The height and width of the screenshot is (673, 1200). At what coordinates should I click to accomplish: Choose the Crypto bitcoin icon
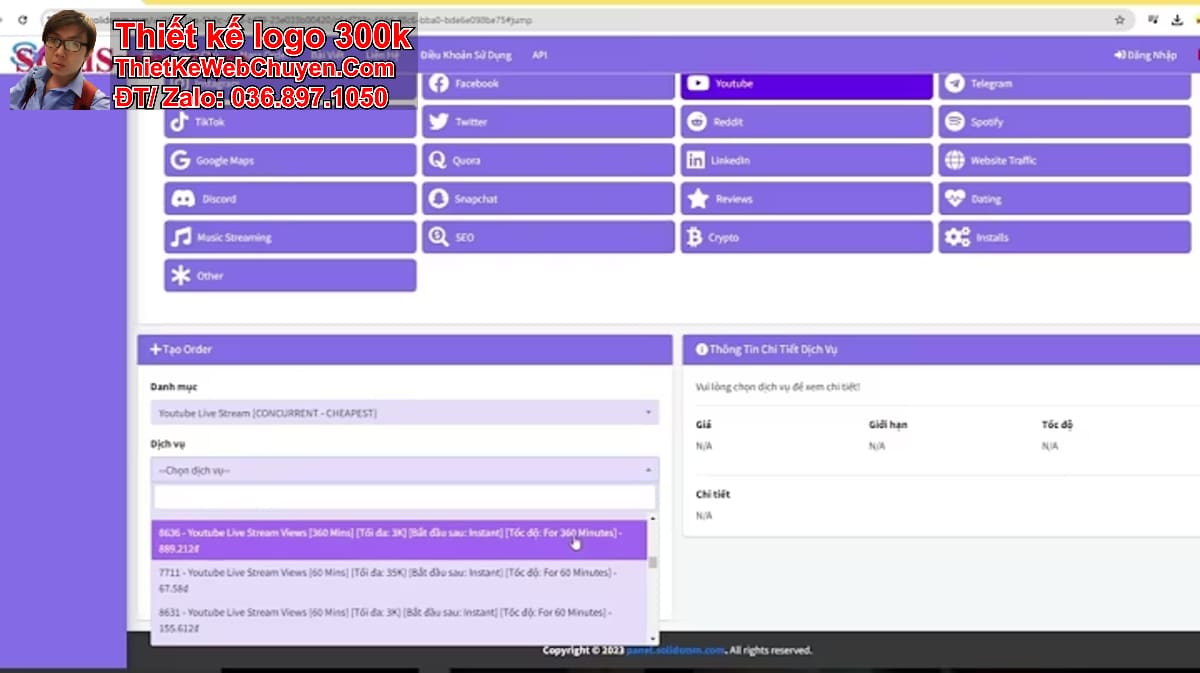(x=695, y=237)
